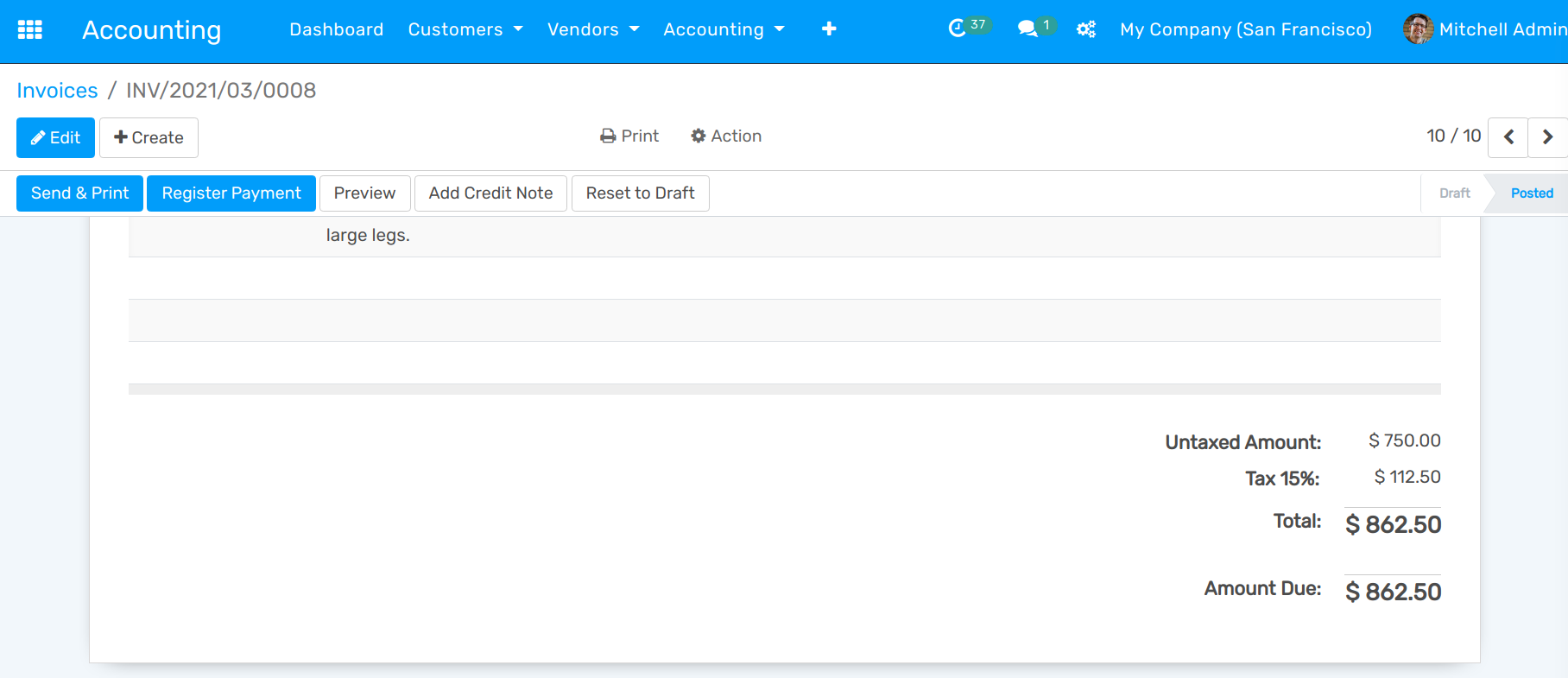The image size is (1568, 678).
Task: Click the Register Payment button
Action: 231,193
